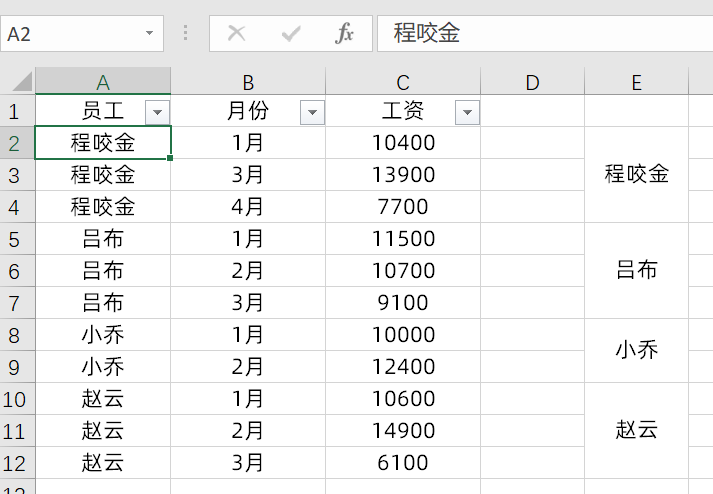Viewport: 713px width, 494px height.
Task: Click the salary cell 13900
Action: point(403,175)
